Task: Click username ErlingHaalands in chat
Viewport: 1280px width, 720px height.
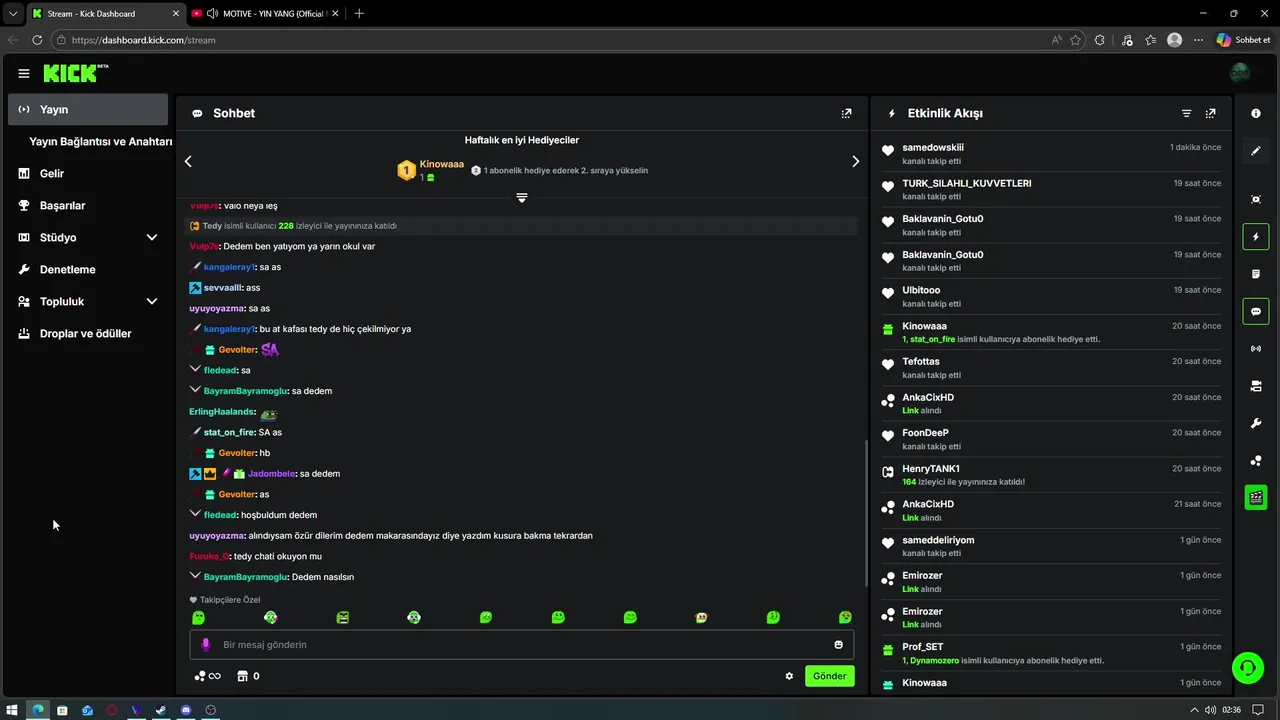Action: click(x=221, y=411)
